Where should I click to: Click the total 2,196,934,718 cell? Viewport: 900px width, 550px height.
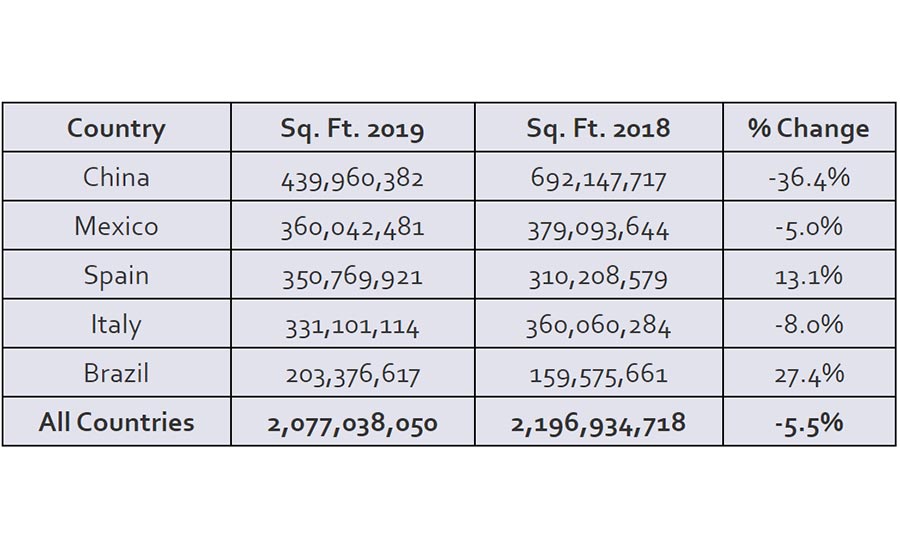[599, 423]
